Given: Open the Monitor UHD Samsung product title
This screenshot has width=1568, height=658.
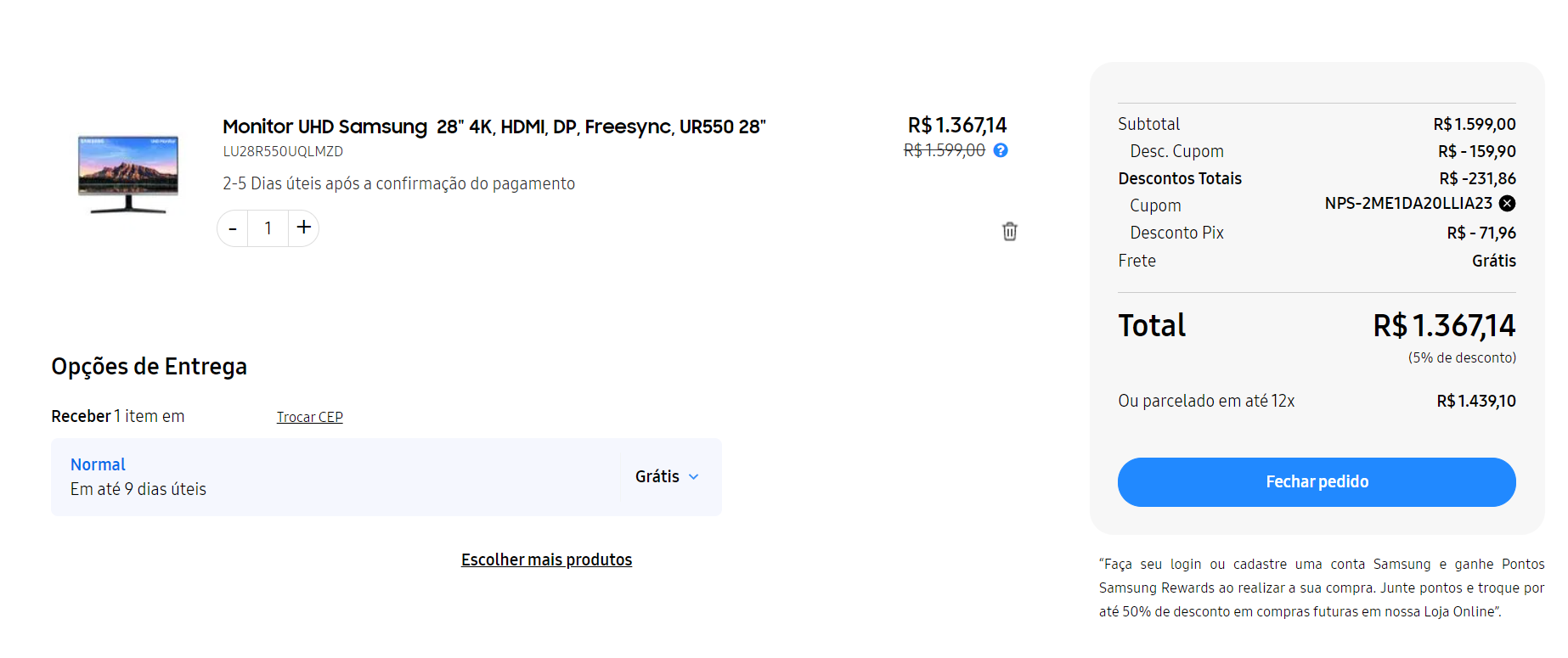Looking at the screenshot, I should [x=494, y=127].
